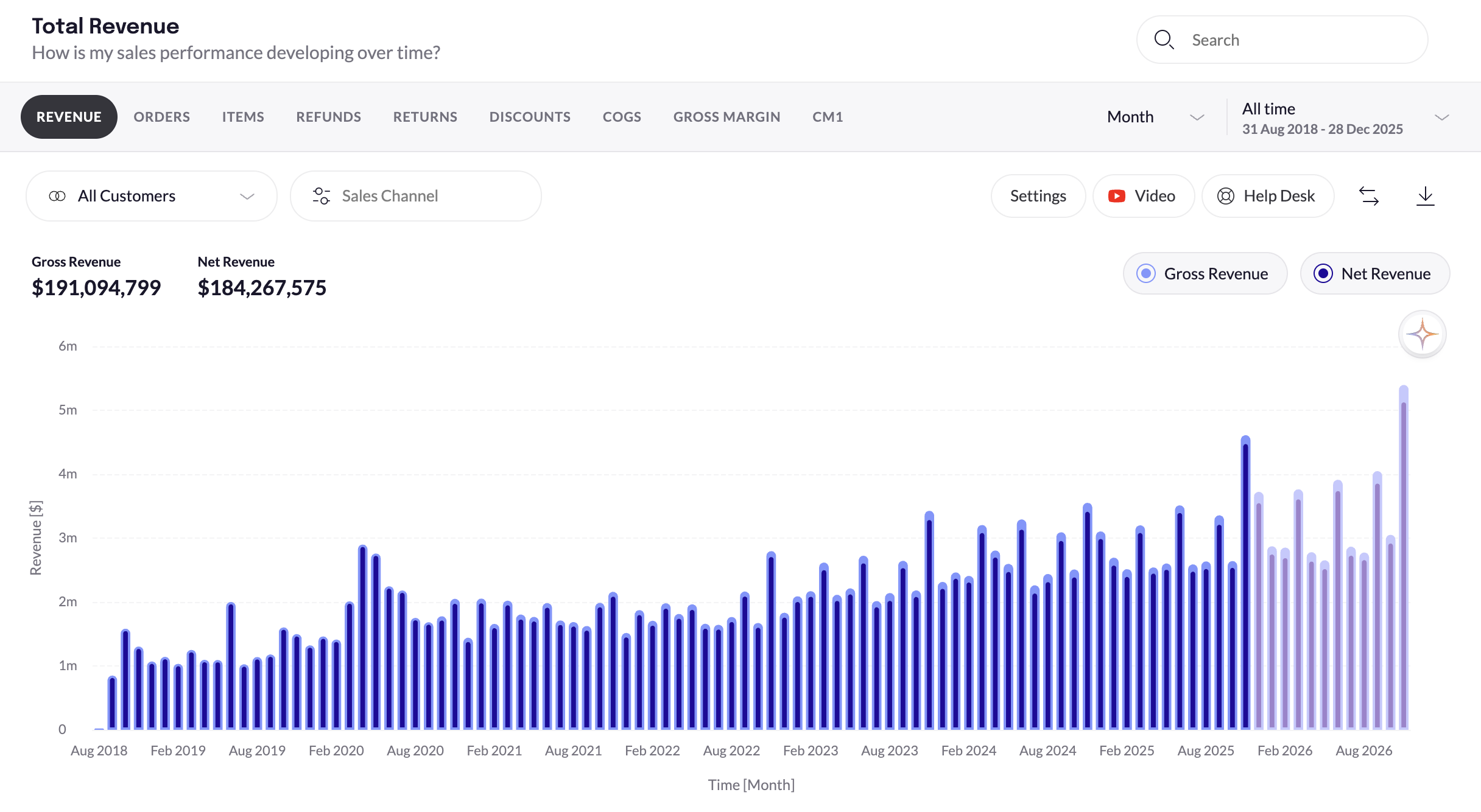
Task: Toggle the Gross Revenue series
Action: tap(1205, 273)
